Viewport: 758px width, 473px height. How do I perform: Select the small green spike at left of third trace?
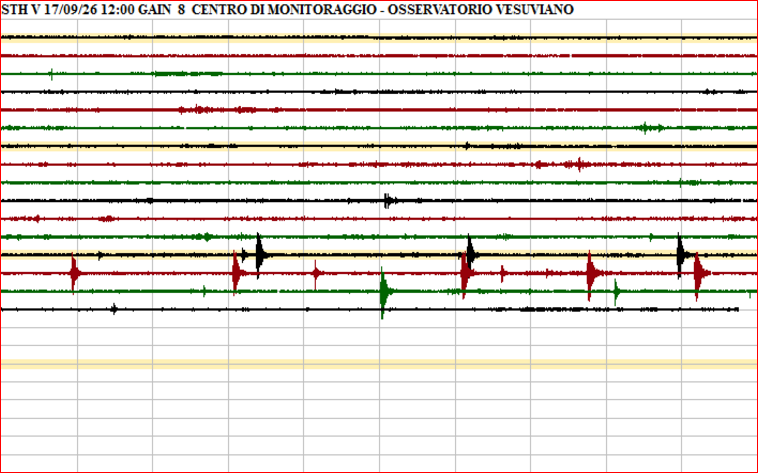(51, 73)
